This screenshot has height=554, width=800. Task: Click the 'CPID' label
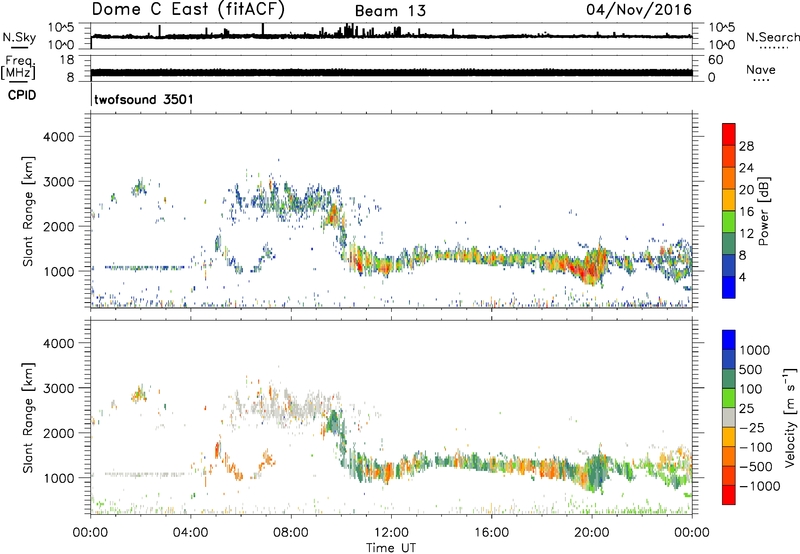pos(22,95)
